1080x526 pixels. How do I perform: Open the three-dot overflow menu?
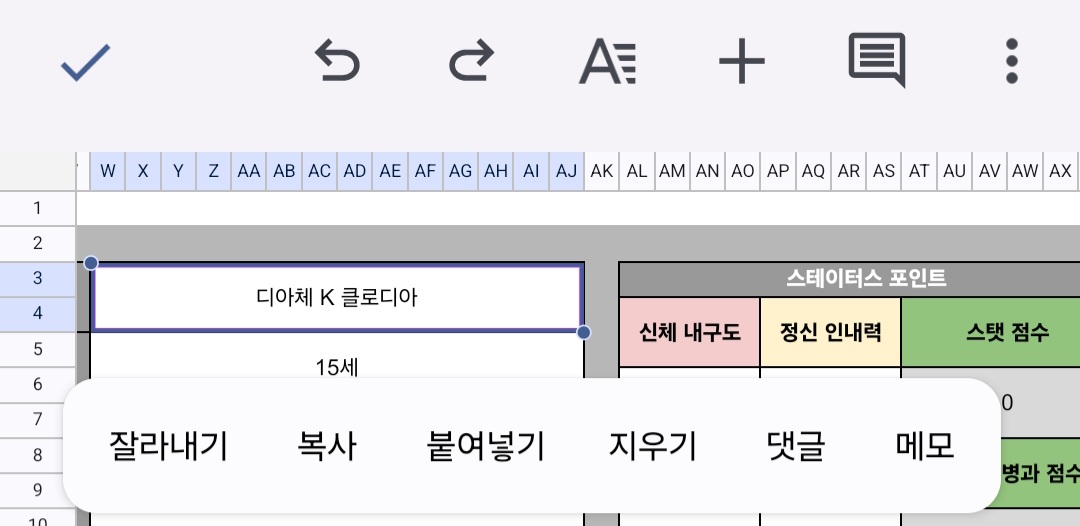tap(1011, 62)
